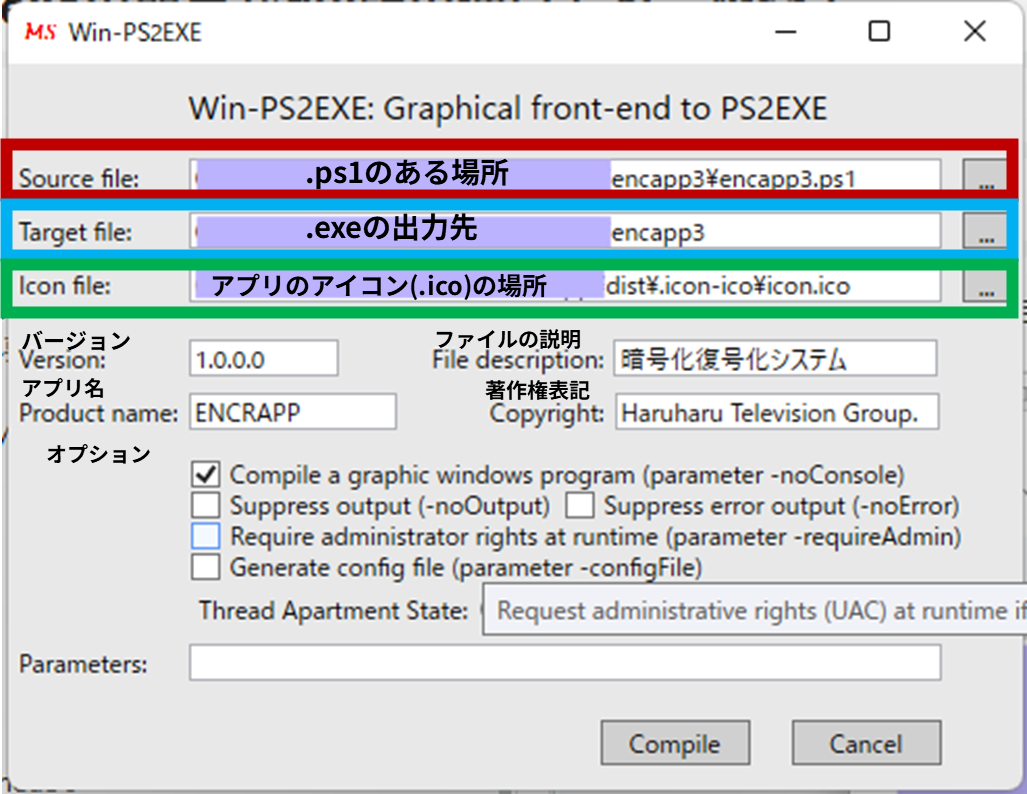Uncheck Compile a graphic windows program

206,474
